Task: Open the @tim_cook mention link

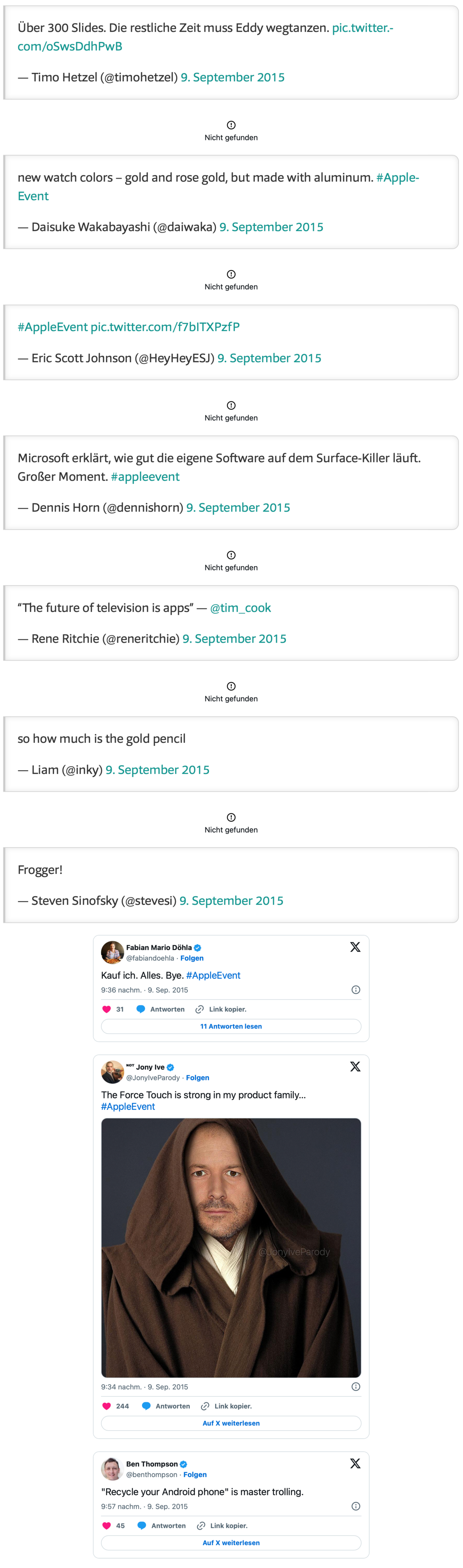Action: click(240, 608)
